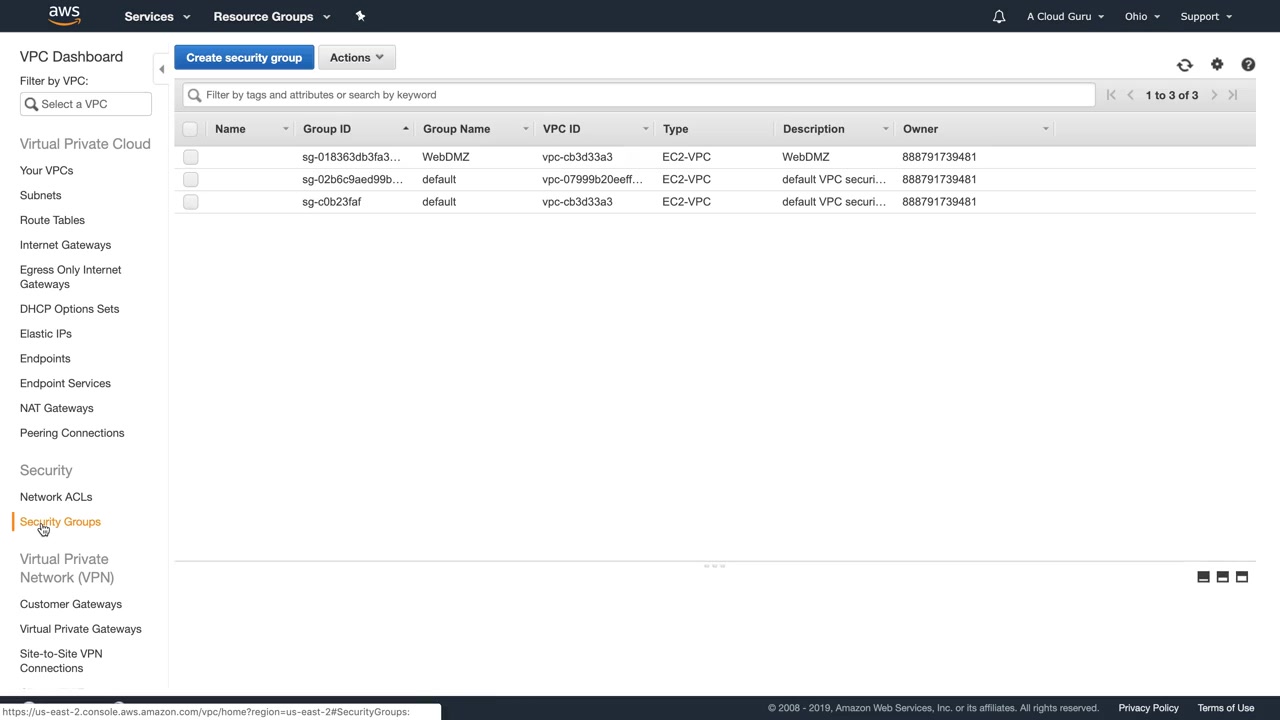Image resolution: width=1280 pixels, height=720 pixels.
Task: Open DHCP Options Sets in sidebar
Action: coord(69,309)
